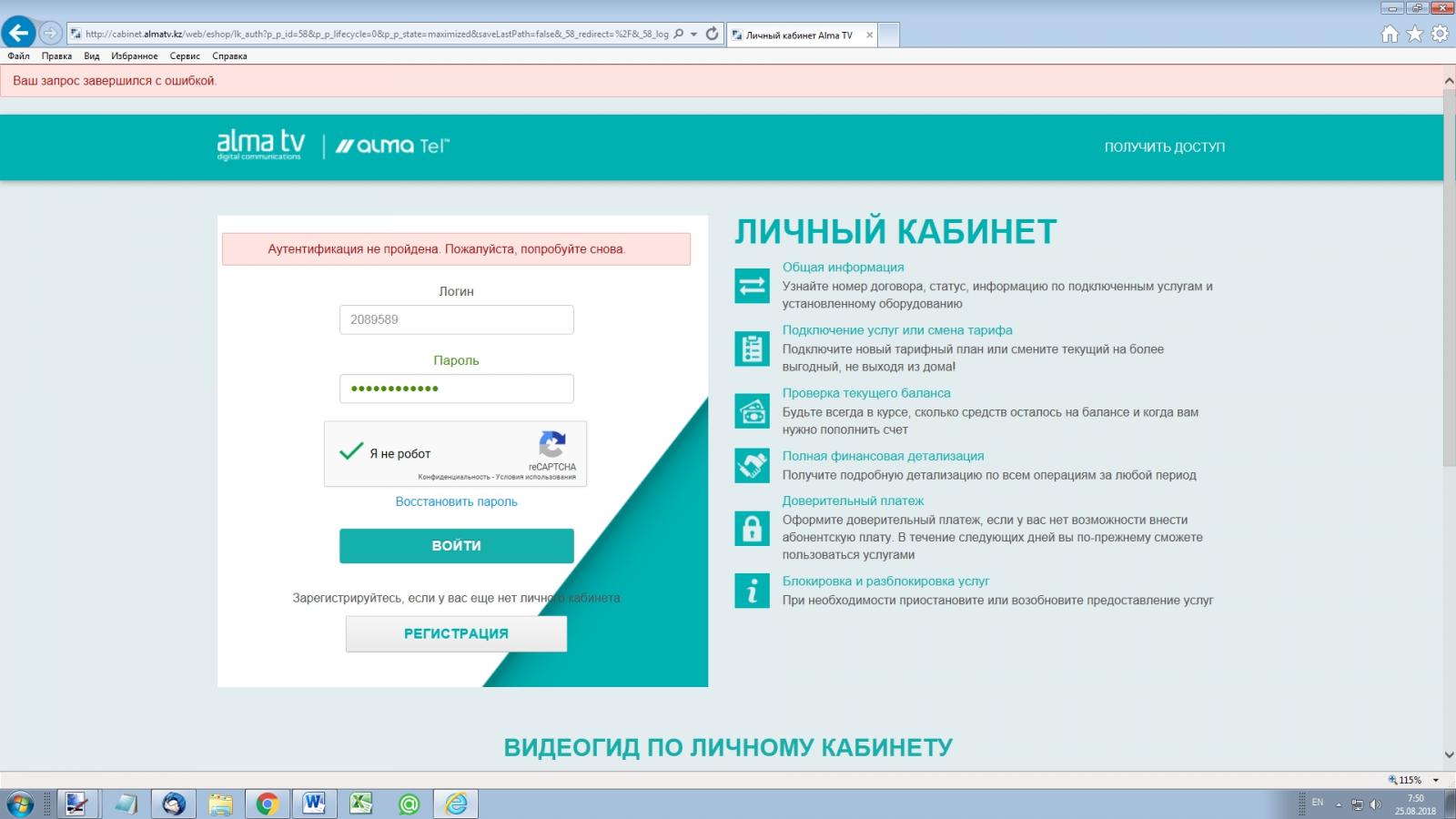
Task: Click the financial details handshake icon
Action: coord(752,466)
